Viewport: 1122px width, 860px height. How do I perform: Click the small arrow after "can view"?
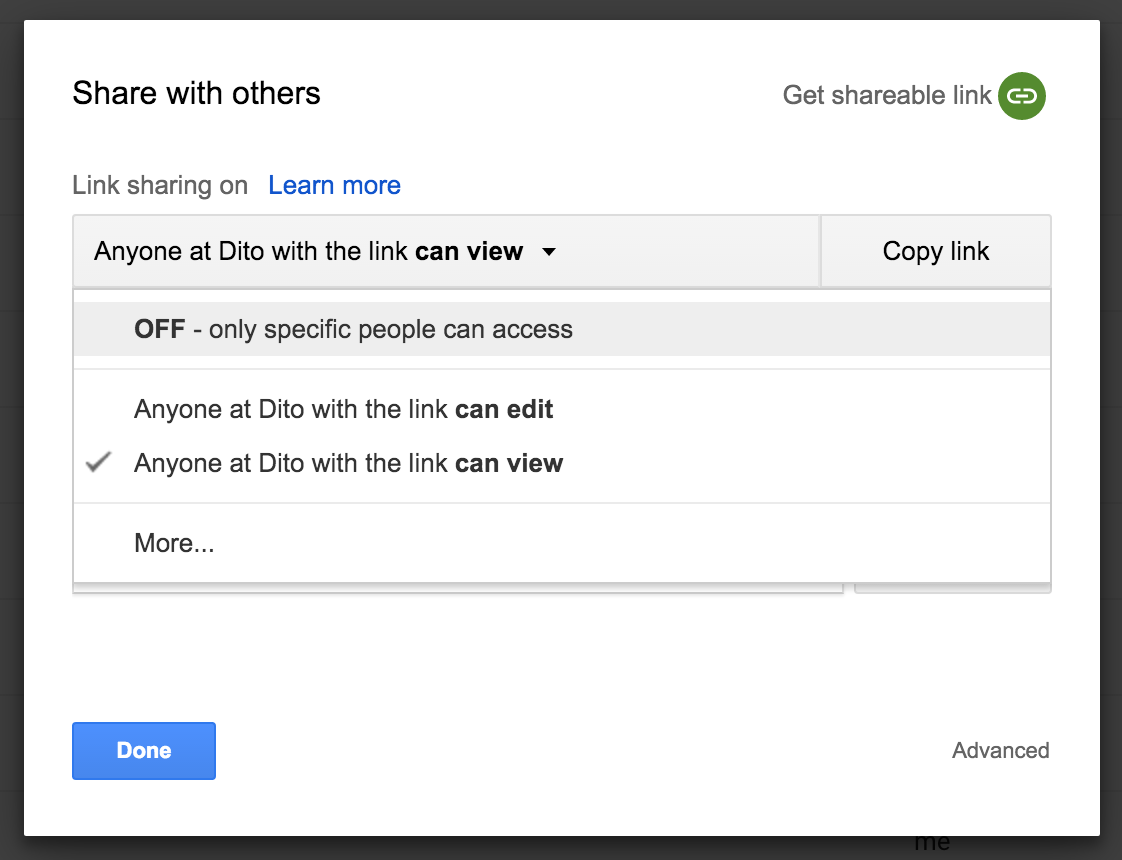click(x=548, y=252)
